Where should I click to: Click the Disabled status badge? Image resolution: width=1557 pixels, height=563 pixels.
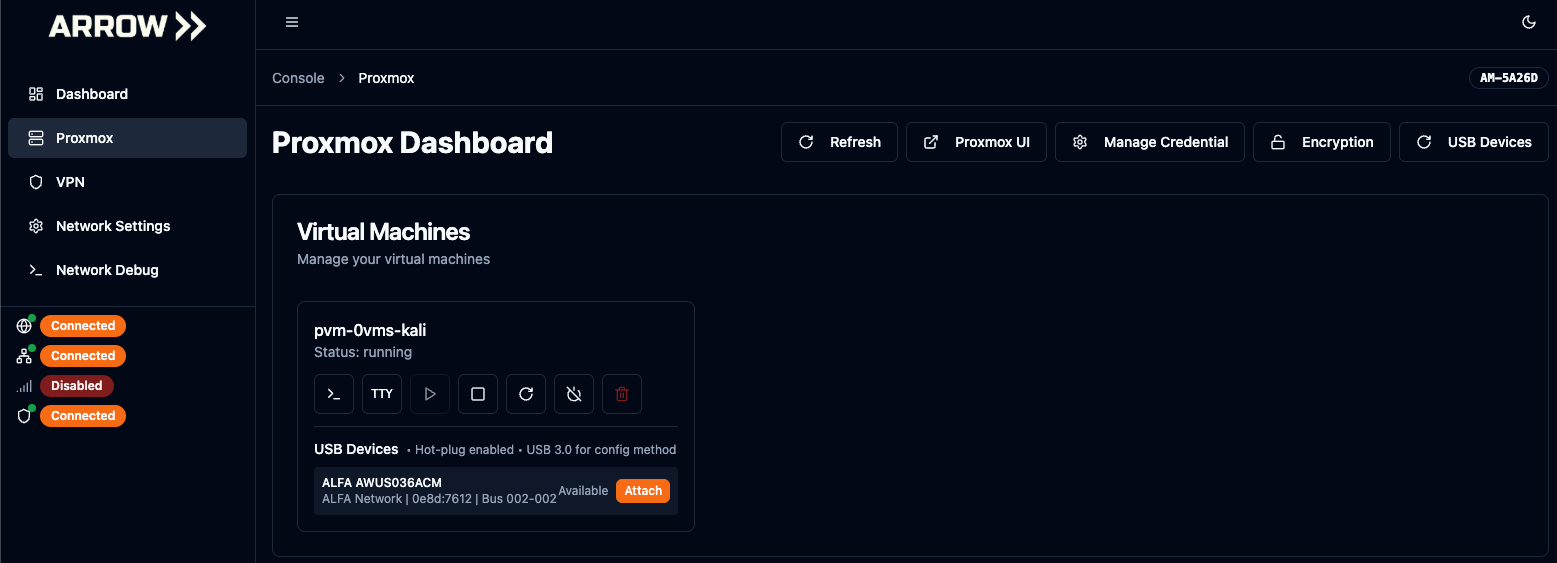click(77, 386)
